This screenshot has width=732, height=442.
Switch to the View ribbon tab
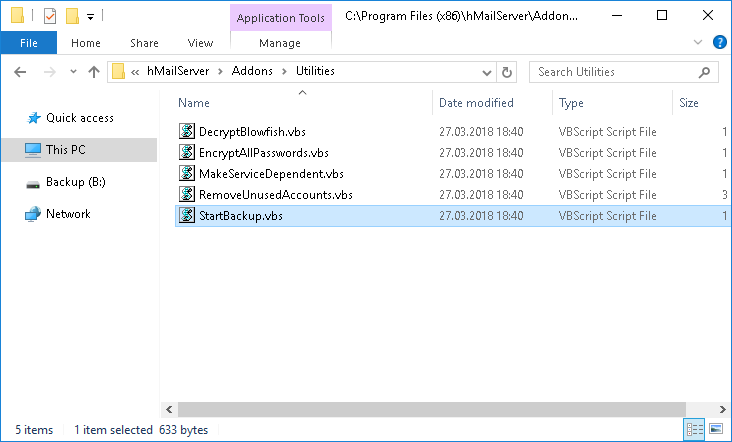coord(200,43)
